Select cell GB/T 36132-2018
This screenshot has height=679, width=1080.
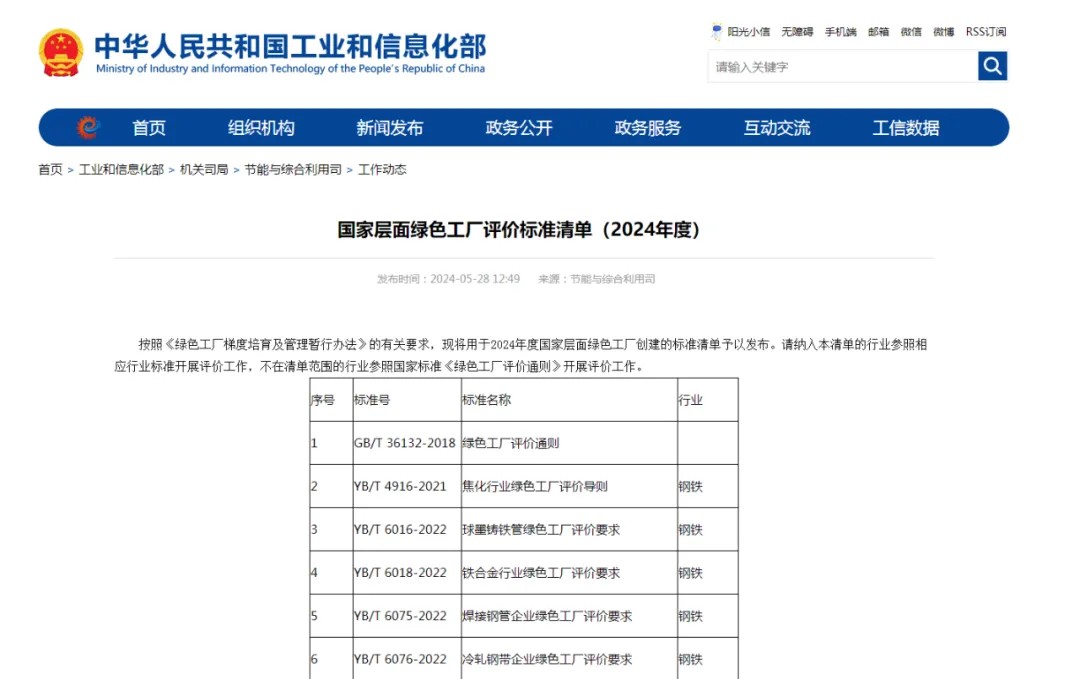405,443
